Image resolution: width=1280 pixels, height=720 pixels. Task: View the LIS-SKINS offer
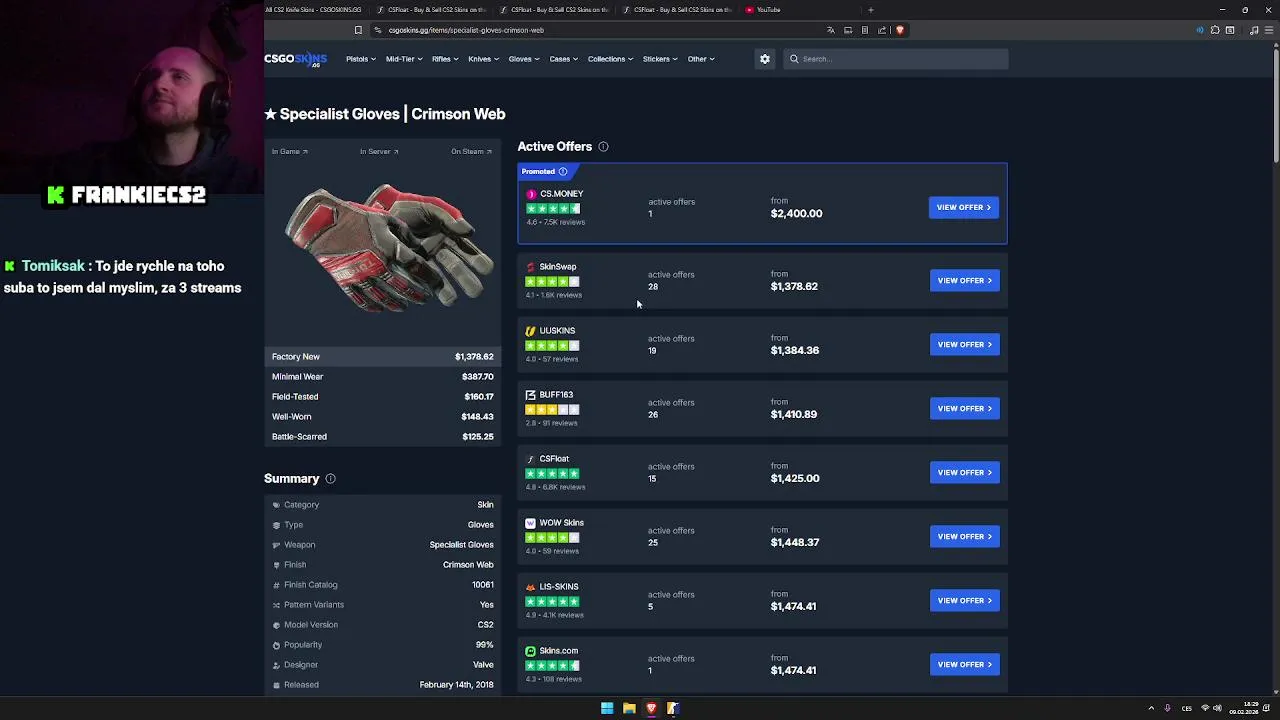pyautogui.click(x=964, y=601)
